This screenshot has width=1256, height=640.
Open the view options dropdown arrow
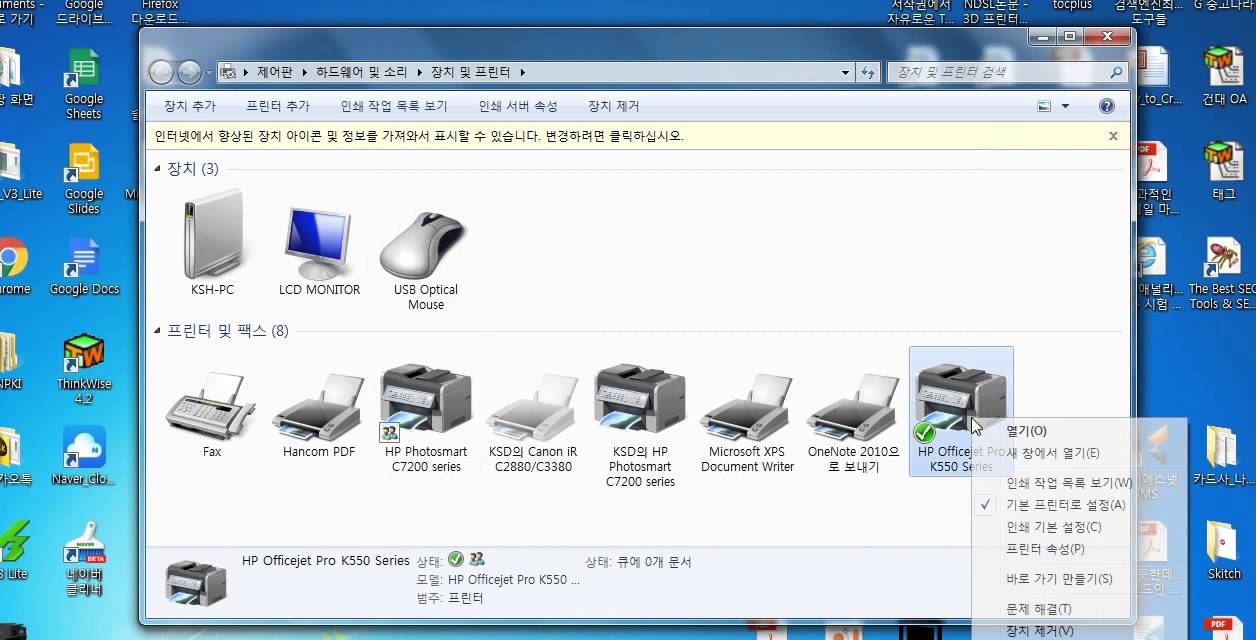click(1065, 106)
